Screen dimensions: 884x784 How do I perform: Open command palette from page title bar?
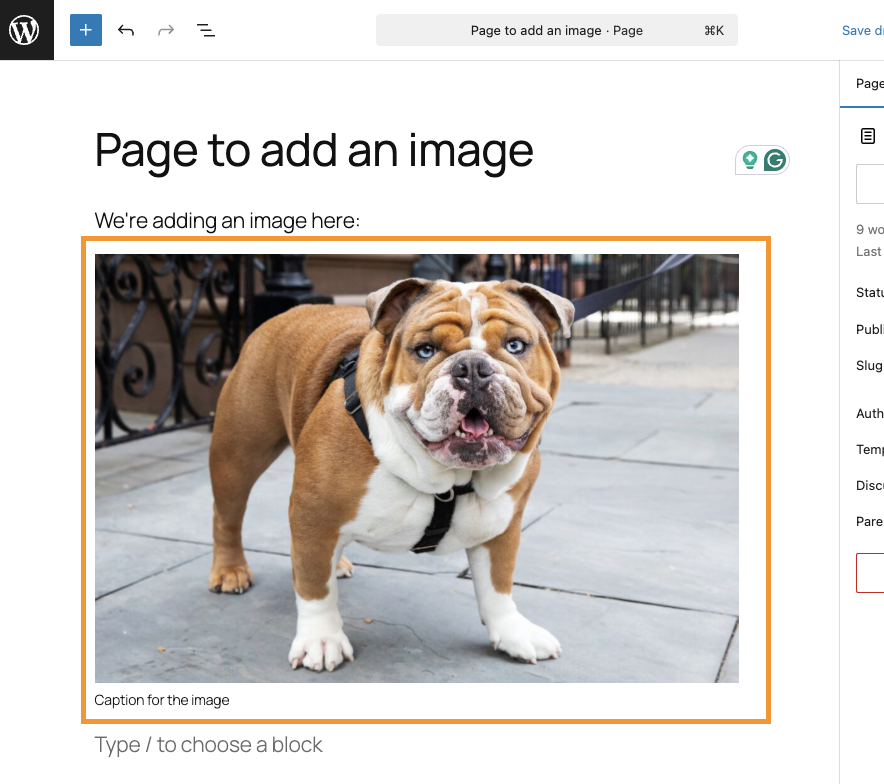556,30
